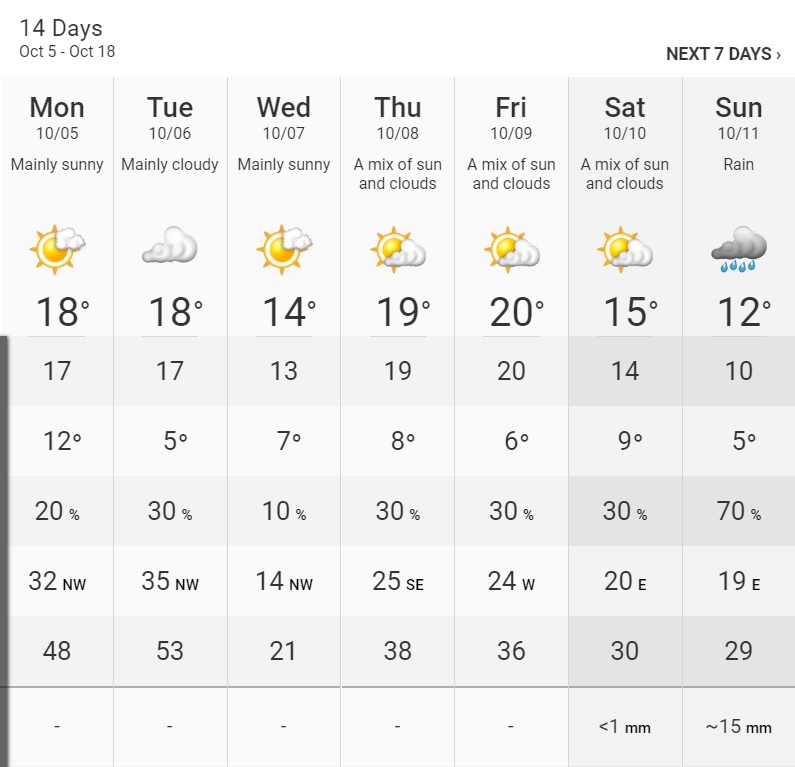Click Wednesday's sun weather icon
The width and height of the screenshot is (795, 767).
pos(284,249)
